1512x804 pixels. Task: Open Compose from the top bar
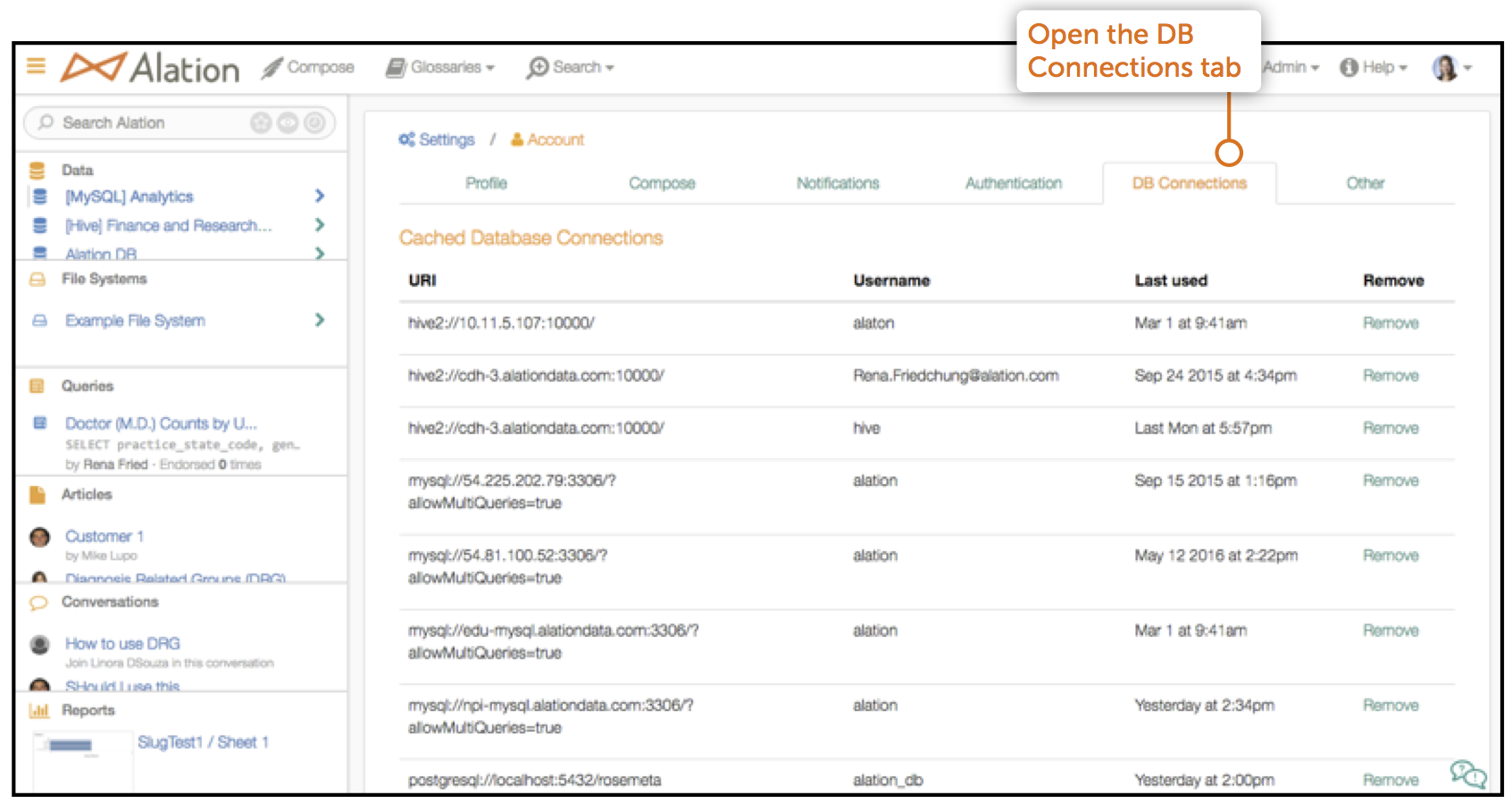pos(308,68)
